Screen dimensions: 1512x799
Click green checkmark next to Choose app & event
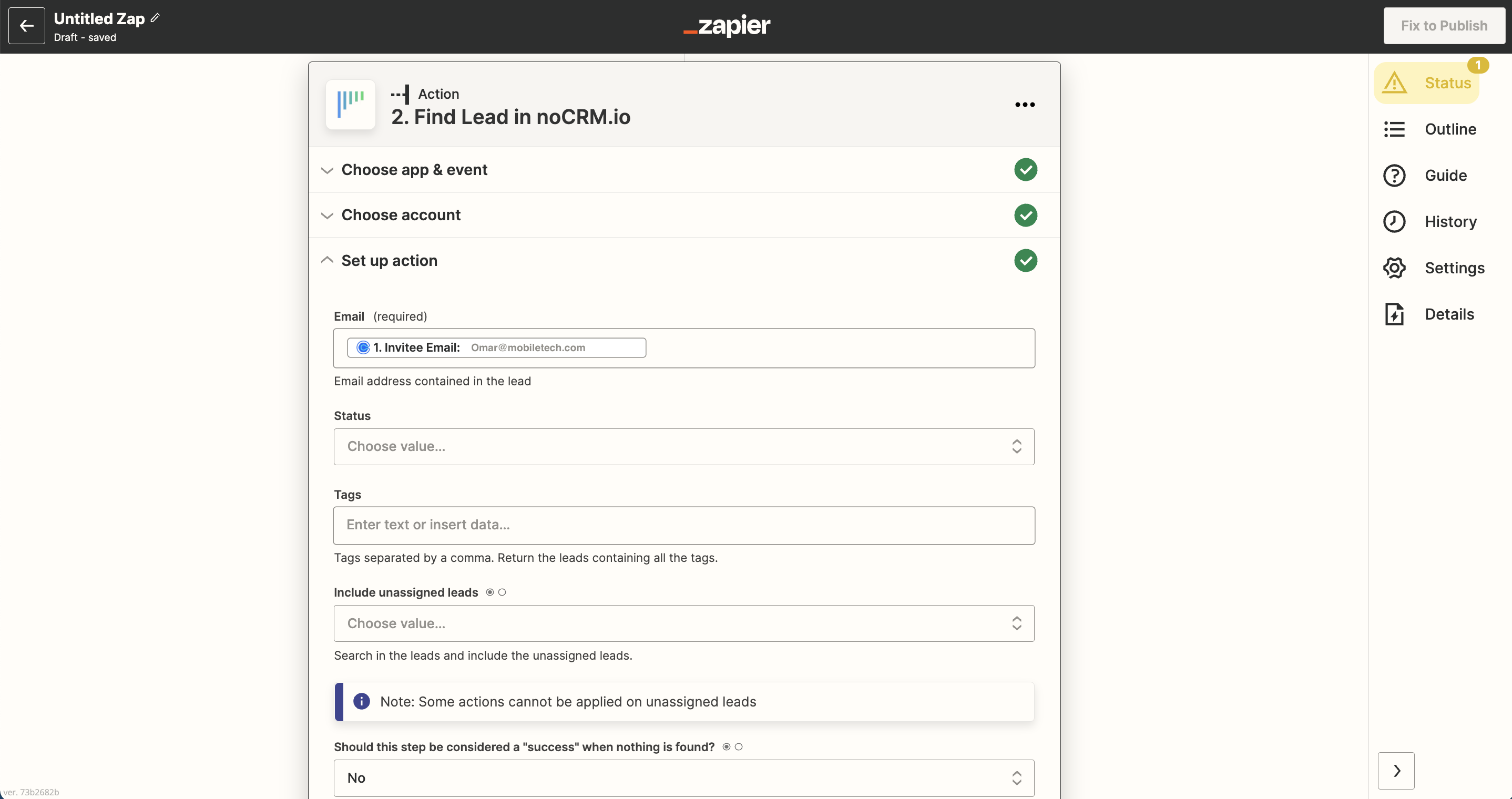[1025, 170]
